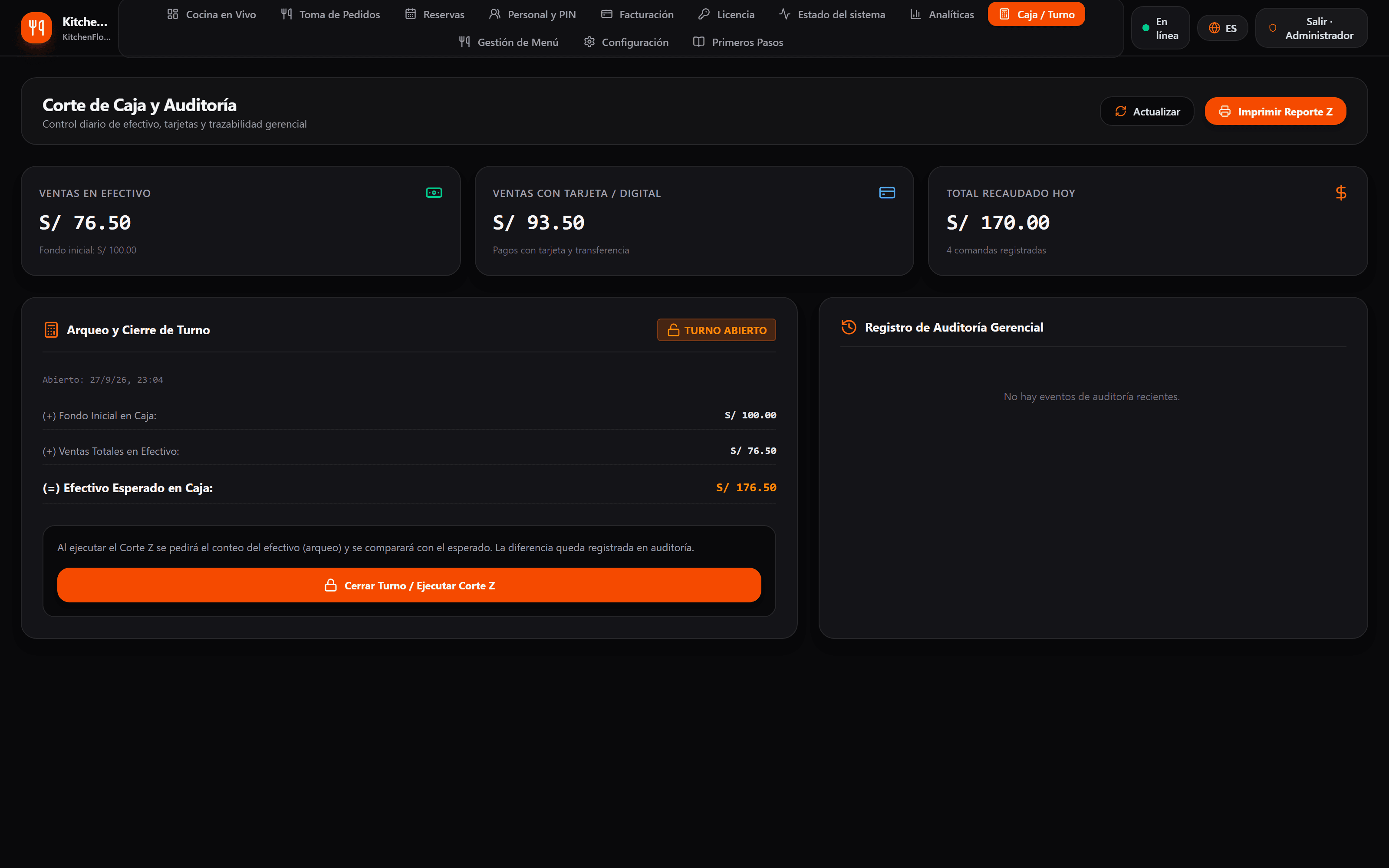1389x868 pixels.
Task: Open Facturación page
Action: click(638, 14)
